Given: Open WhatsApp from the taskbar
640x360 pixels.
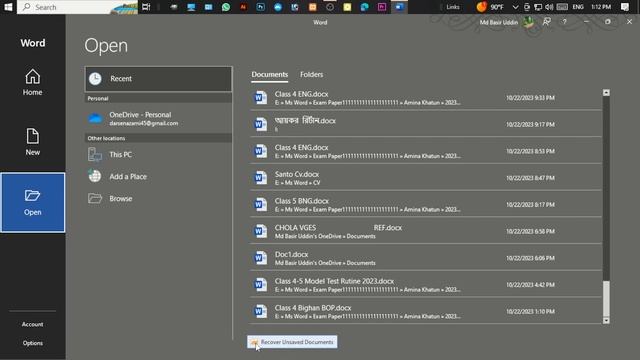Looking at the screenshot, I should pyautogui.click(x=226, y=7).
